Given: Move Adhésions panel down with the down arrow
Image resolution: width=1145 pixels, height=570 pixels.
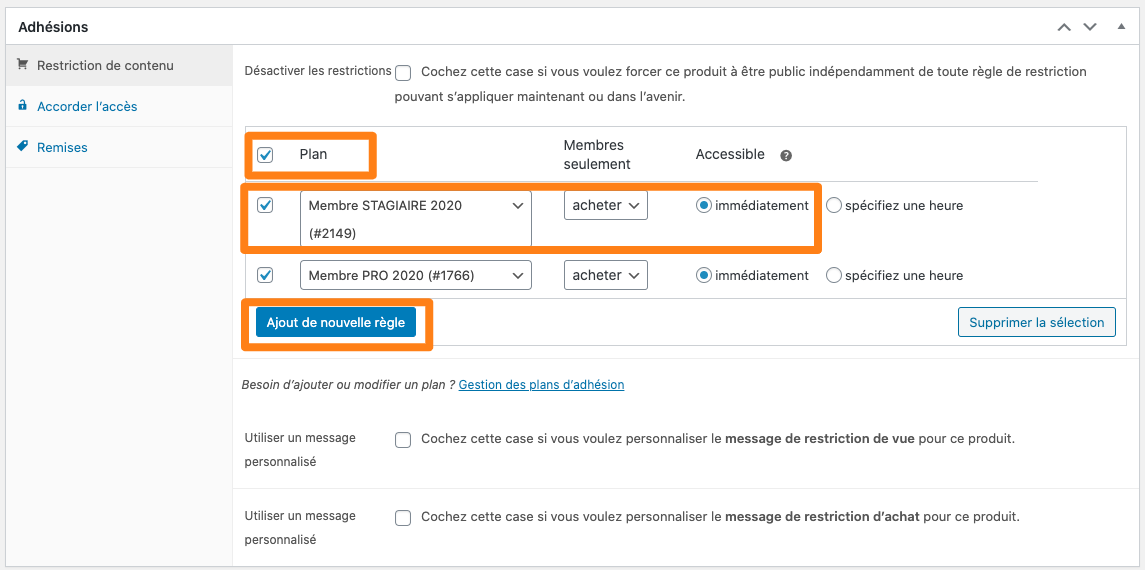Looking at the screenshot, I should 1090,27.
